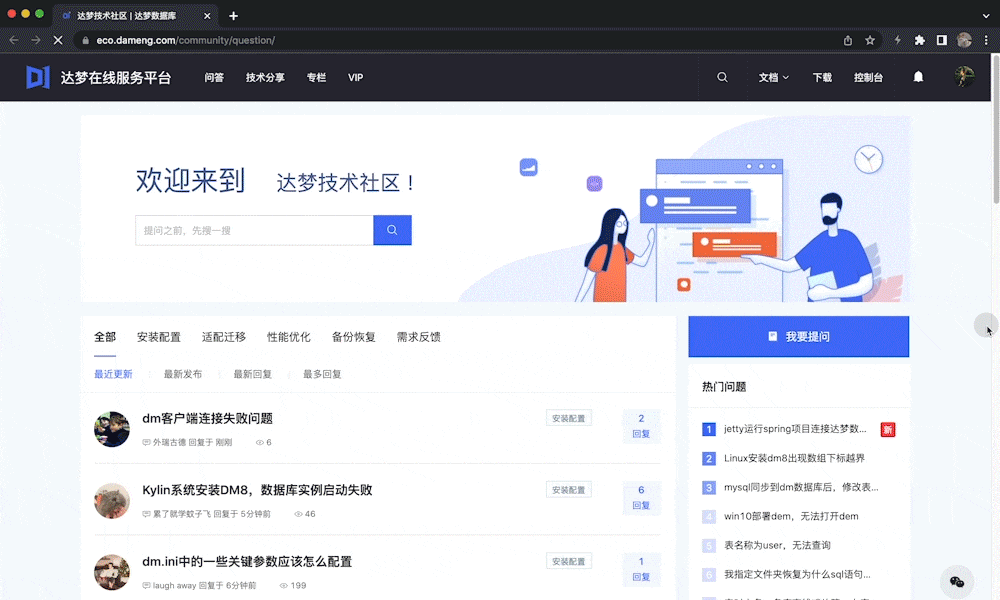Close the 达梦技术社区 browser tab
Screen dimensions: 1000x600
[x=207, y=16]
